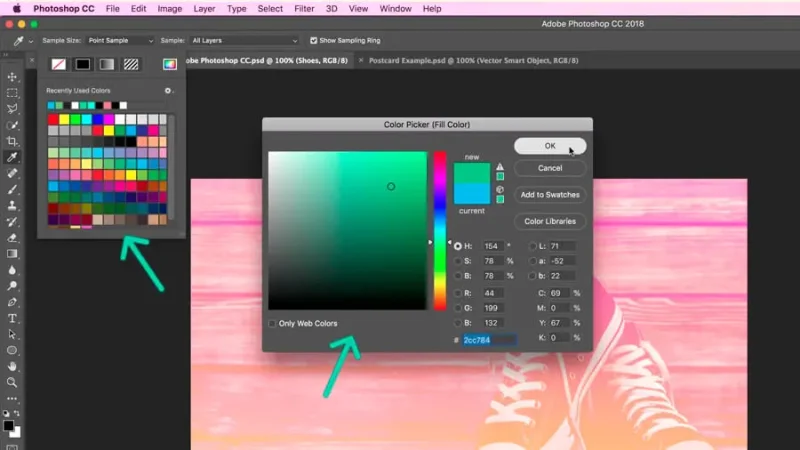
Task: Click the swap foreground/background colors icon
Action: 17,413
